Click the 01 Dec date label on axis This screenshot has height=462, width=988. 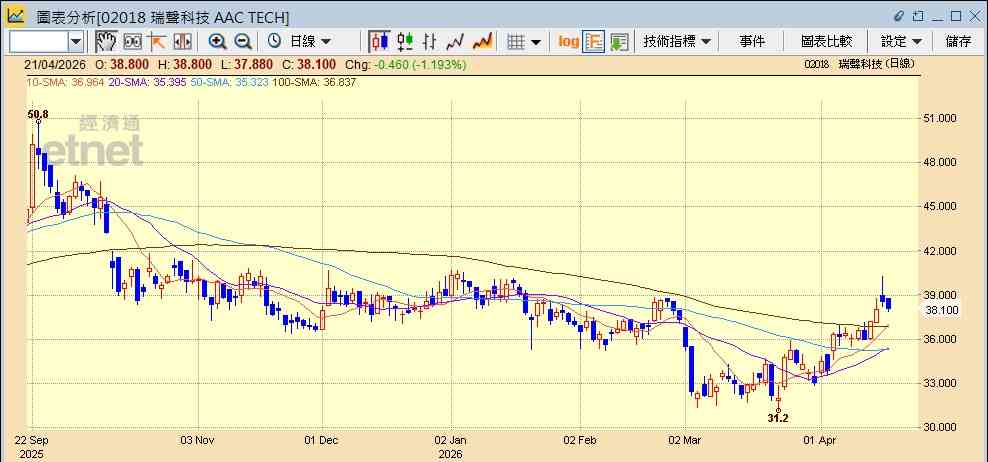coord(321,440)
